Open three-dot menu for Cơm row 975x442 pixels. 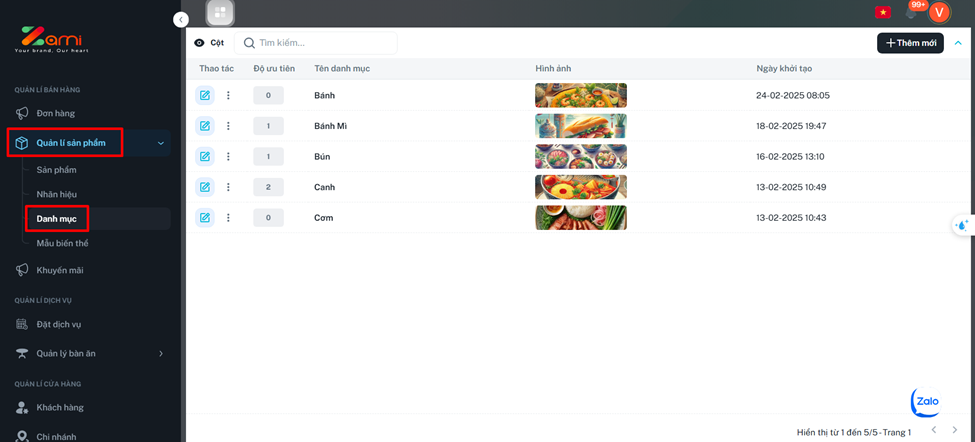(x=228, y=218)
